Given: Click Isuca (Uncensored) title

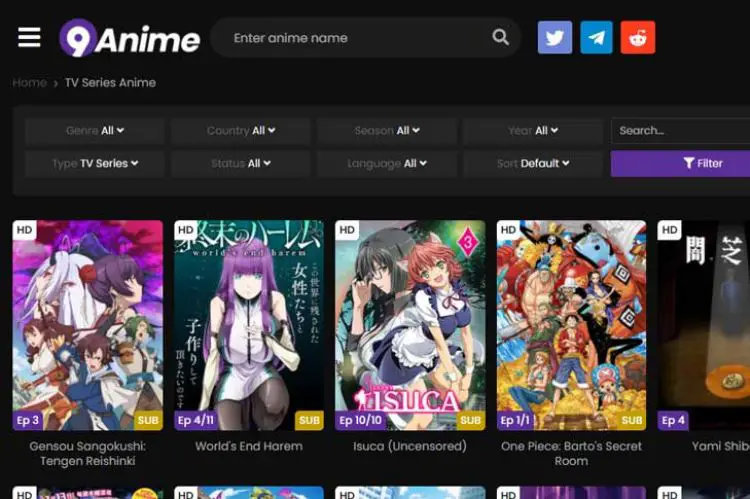Looking at the screenshot, I should point(410,446).
